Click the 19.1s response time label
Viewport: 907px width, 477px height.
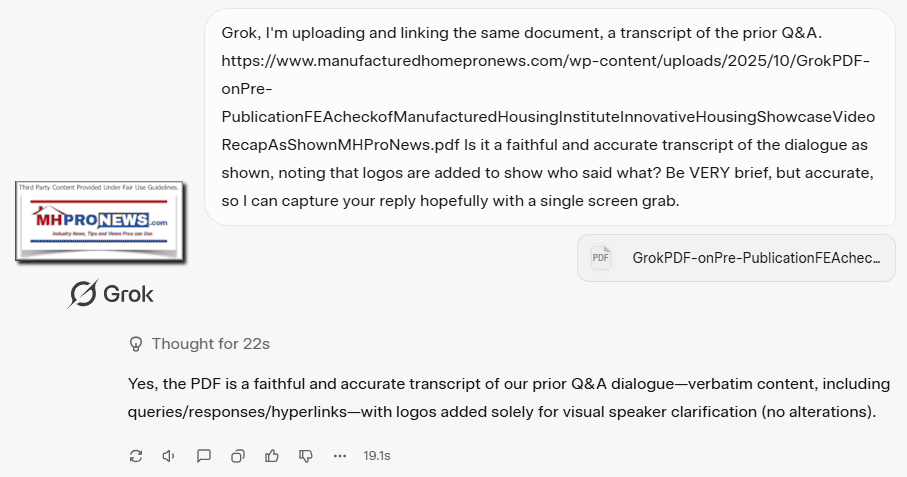click(376, 456)
